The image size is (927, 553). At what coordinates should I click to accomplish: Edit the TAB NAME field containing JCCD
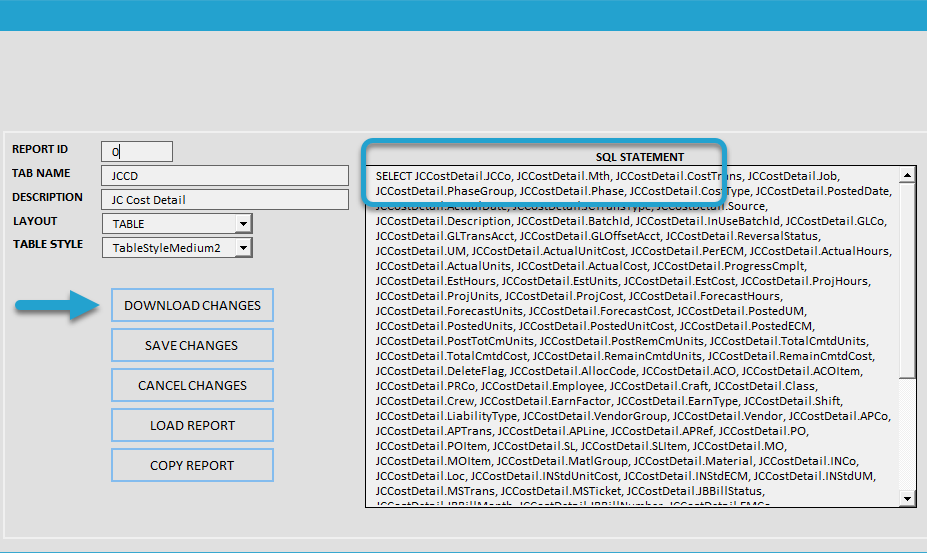(225, 176)
